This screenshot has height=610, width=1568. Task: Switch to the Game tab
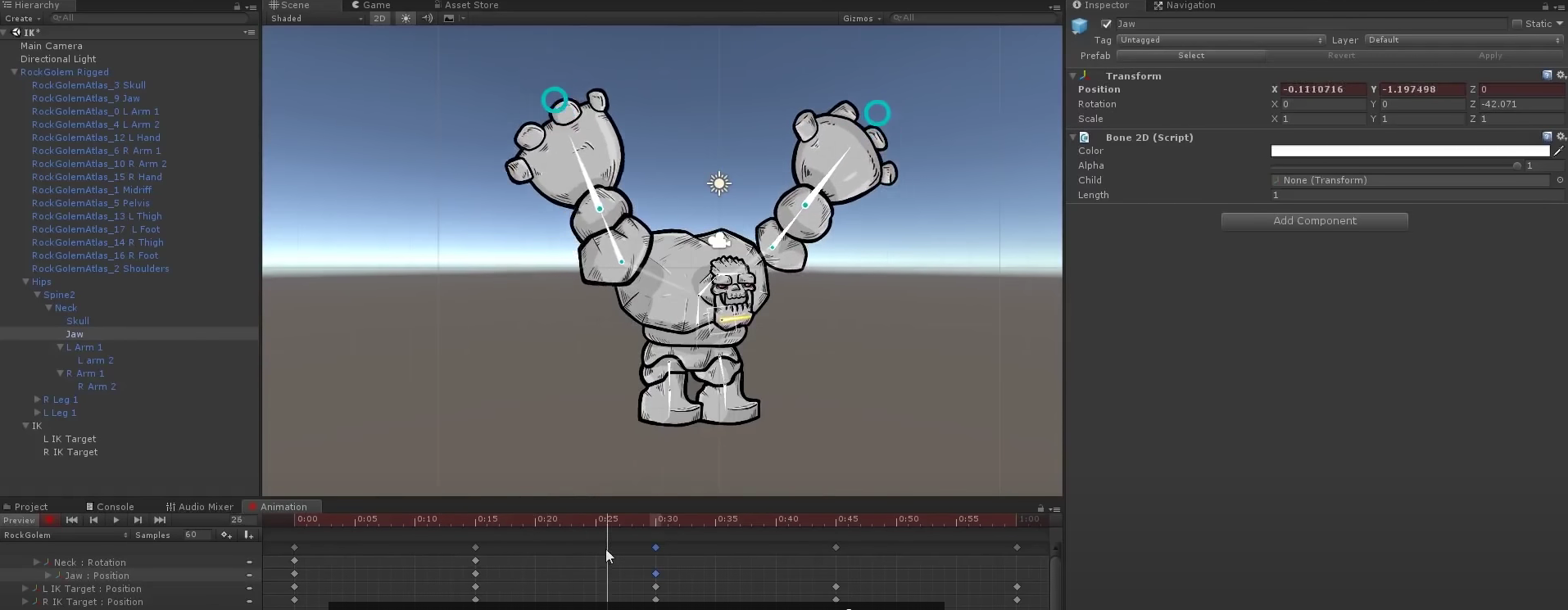[371, 6]
